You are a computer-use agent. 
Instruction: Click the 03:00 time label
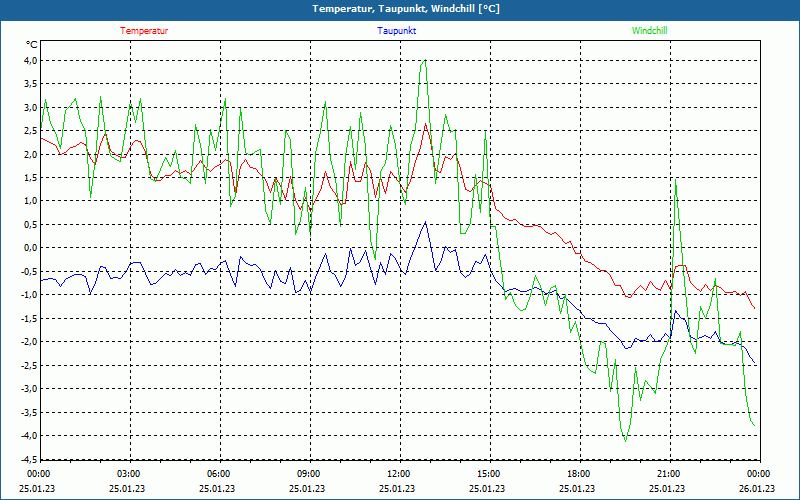pos(129,474)
